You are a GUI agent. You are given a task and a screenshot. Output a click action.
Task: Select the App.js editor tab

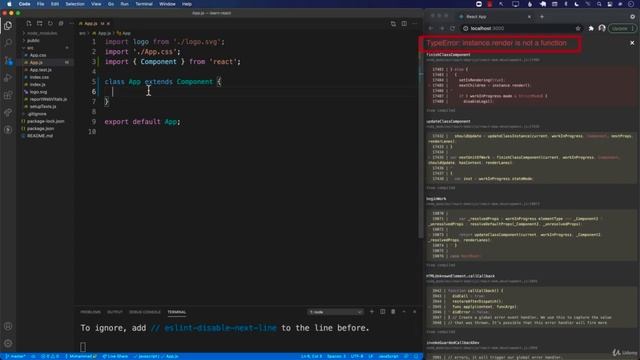pyautogui.click(x=91, y=24)
